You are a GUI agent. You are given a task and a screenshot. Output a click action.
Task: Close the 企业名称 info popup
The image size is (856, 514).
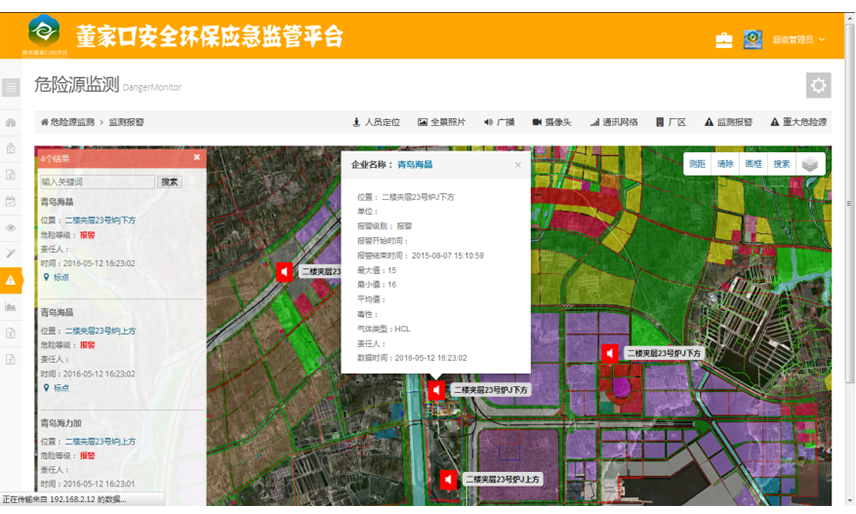click(x=518, y=165)
